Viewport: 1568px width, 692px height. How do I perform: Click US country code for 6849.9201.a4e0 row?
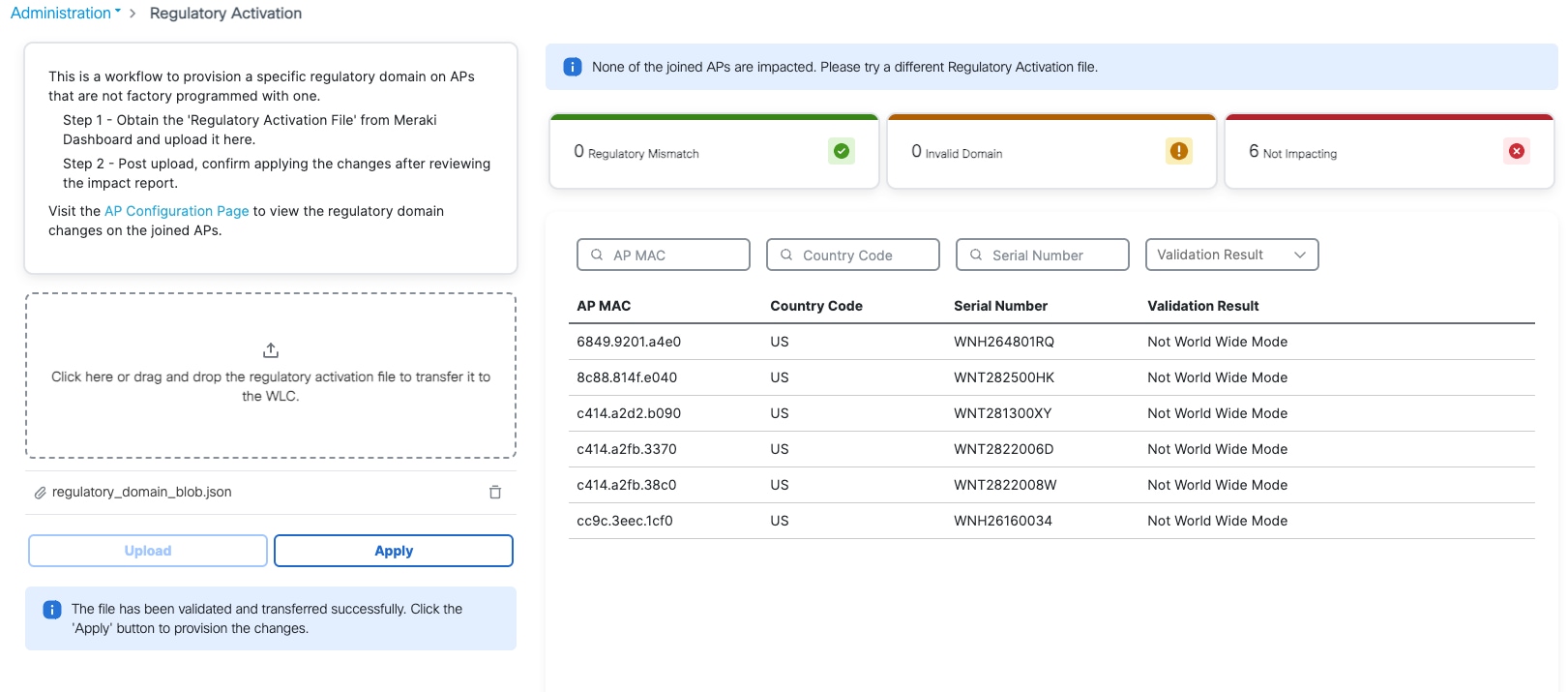(780, 342)
